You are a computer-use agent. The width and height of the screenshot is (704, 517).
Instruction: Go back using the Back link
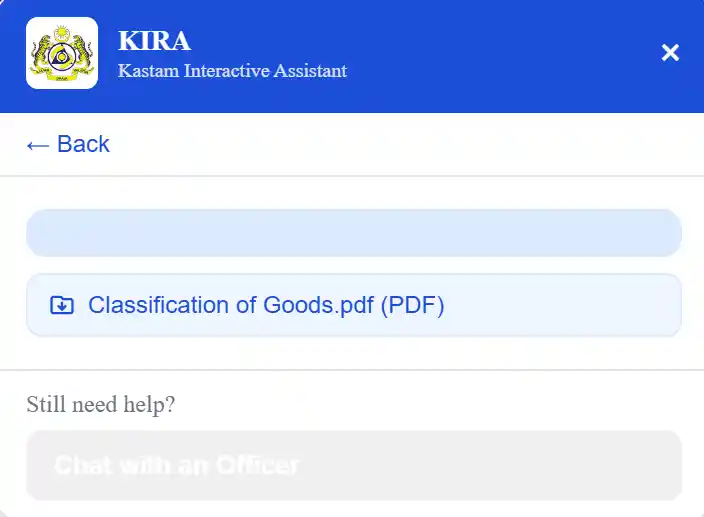pyautogui.click(x=68, y=144)
